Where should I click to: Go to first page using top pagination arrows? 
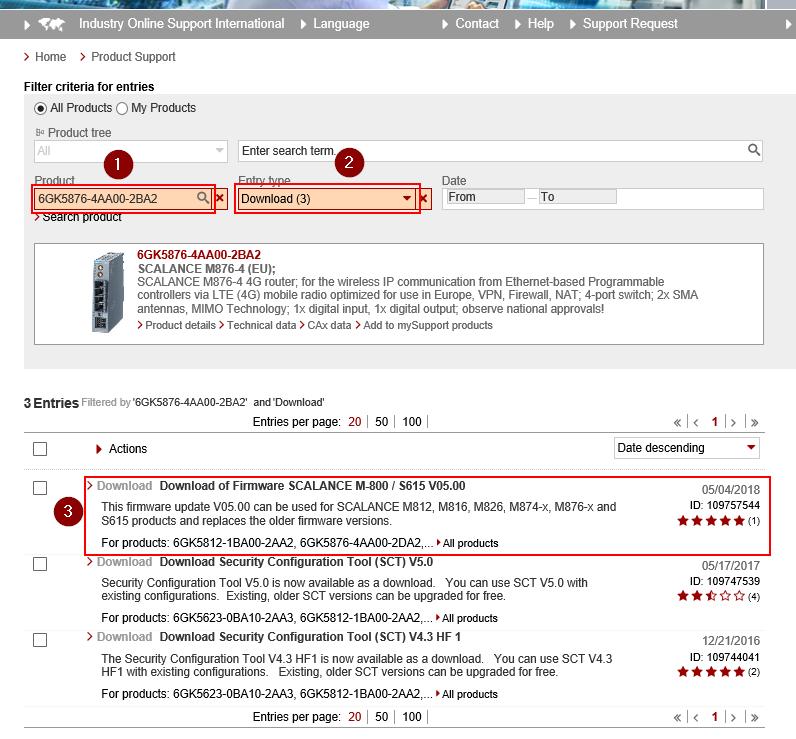677,422
